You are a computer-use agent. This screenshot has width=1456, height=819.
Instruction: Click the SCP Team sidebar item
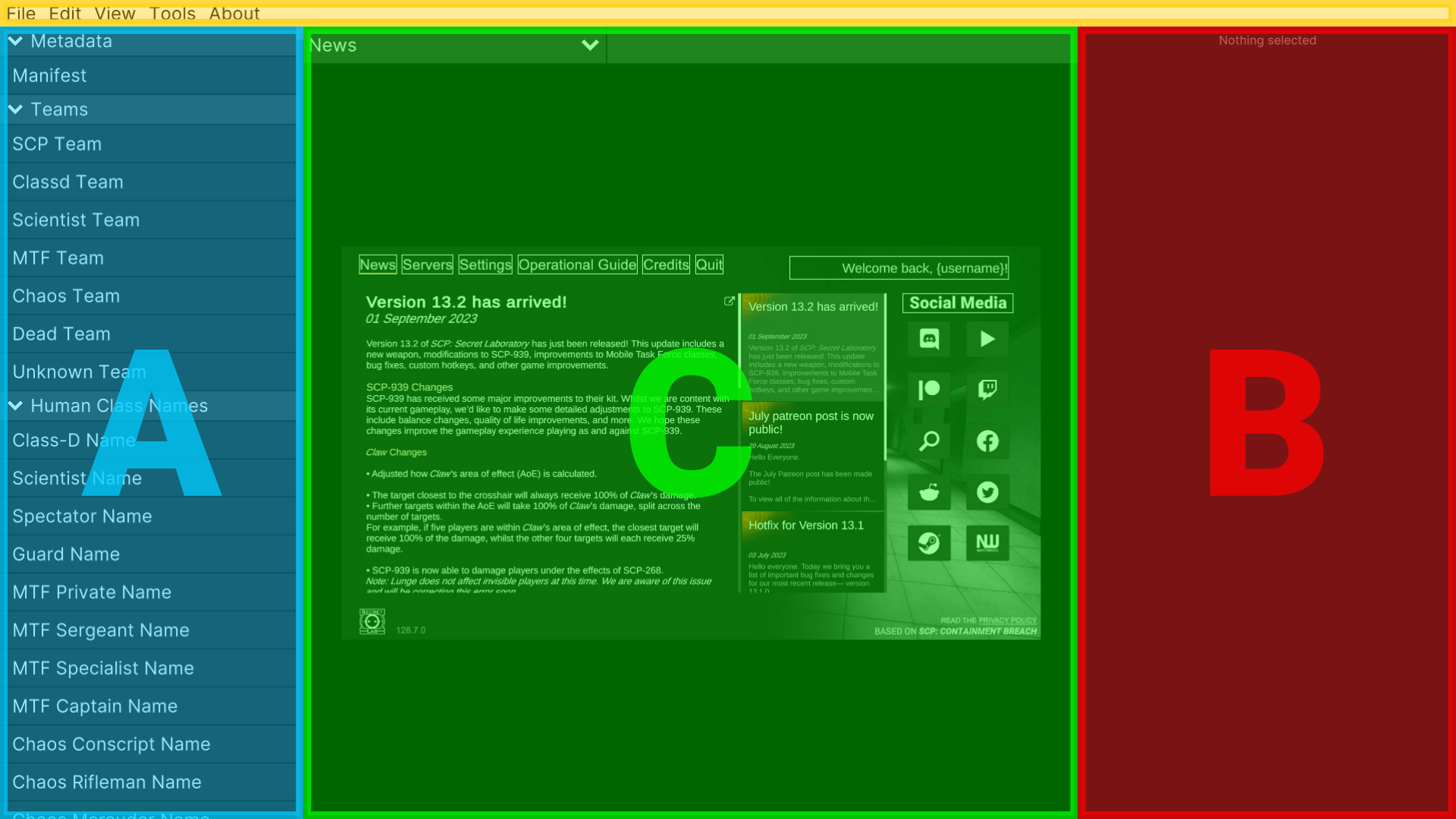tap(150, 143)
